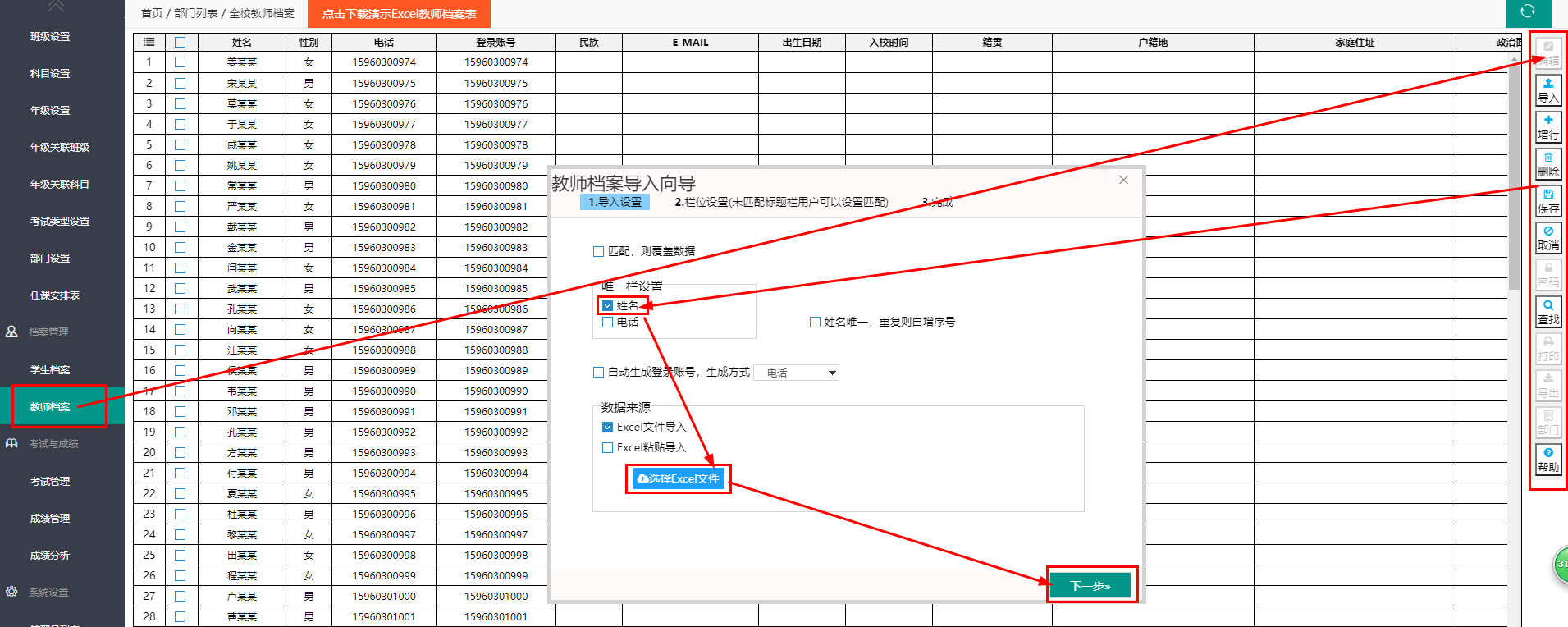Click the 选择Excel文件 upload button
1568x627 pixels.
coord(679,478)
